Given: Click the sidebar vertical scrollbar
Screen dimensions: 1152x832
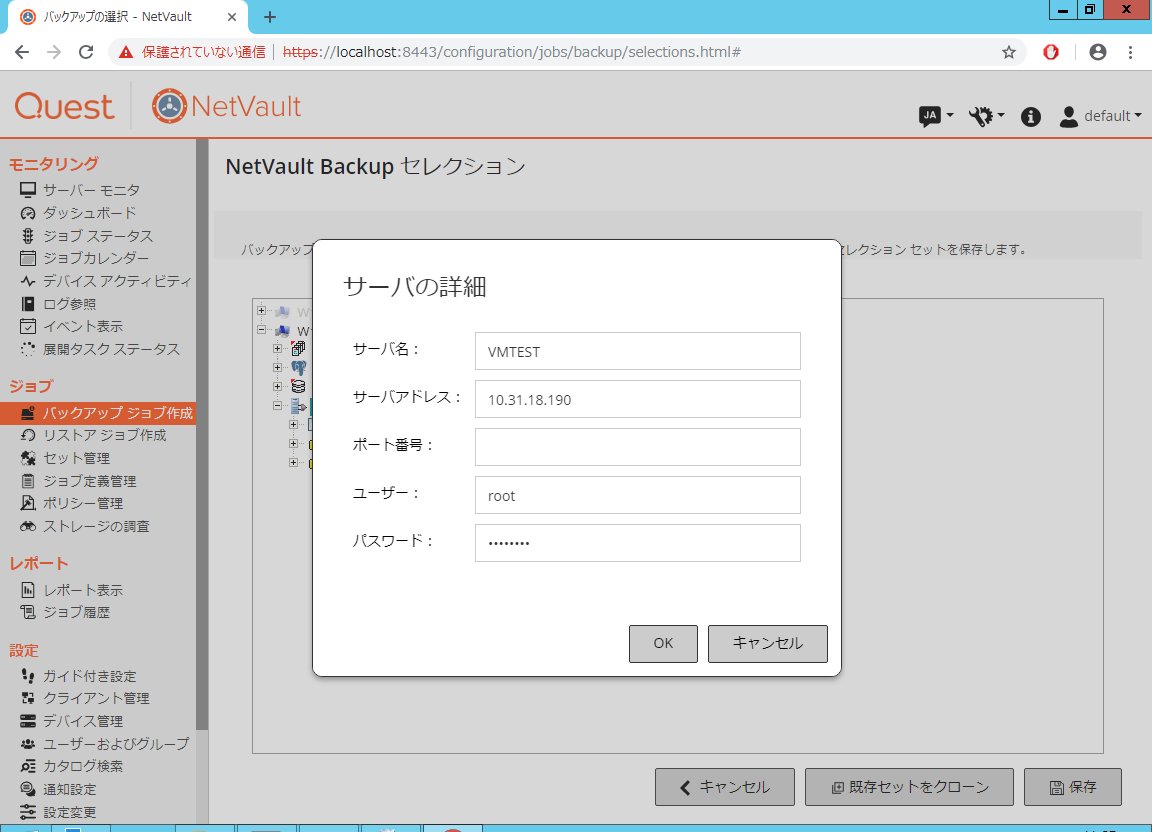Looking at the screenshot, I should [202, 434].
